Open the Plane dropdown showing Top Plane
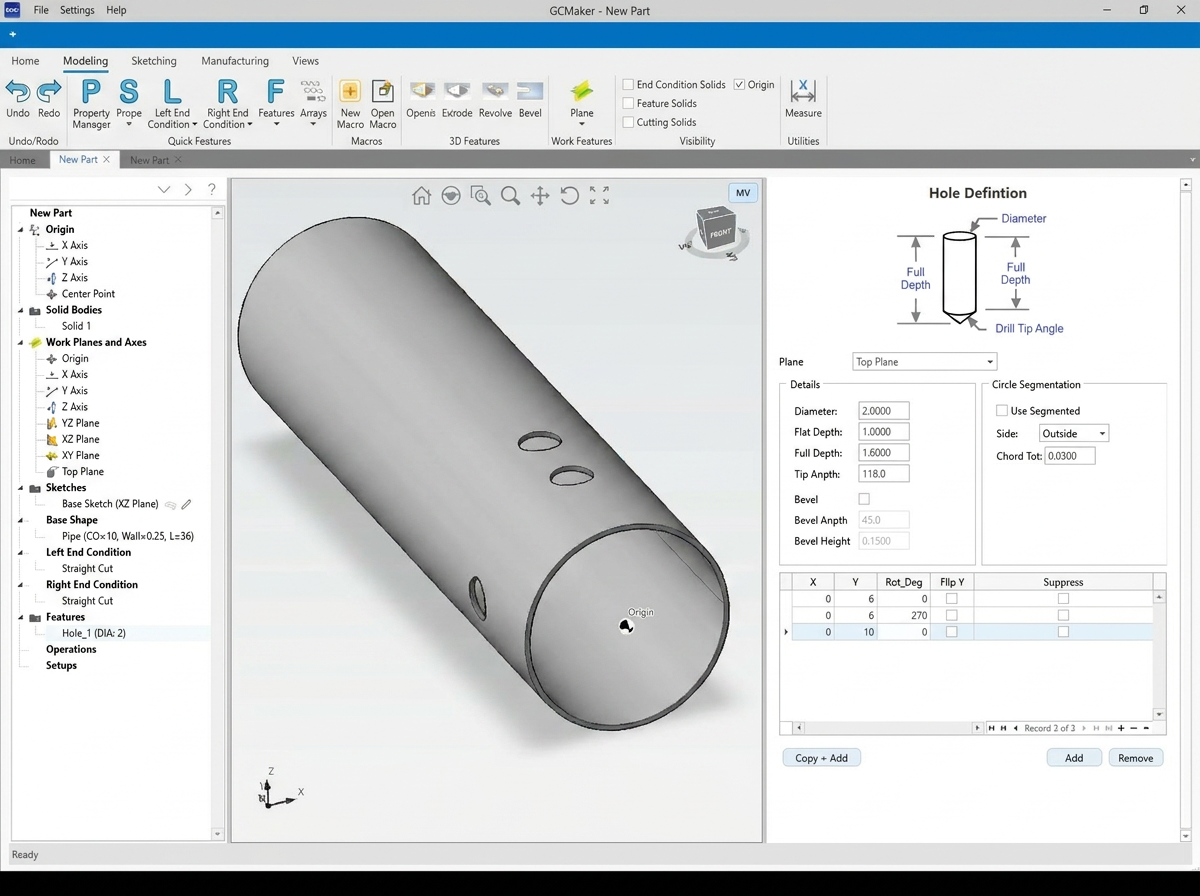This screenshot has width=1200, height=896. pos(924,362)
